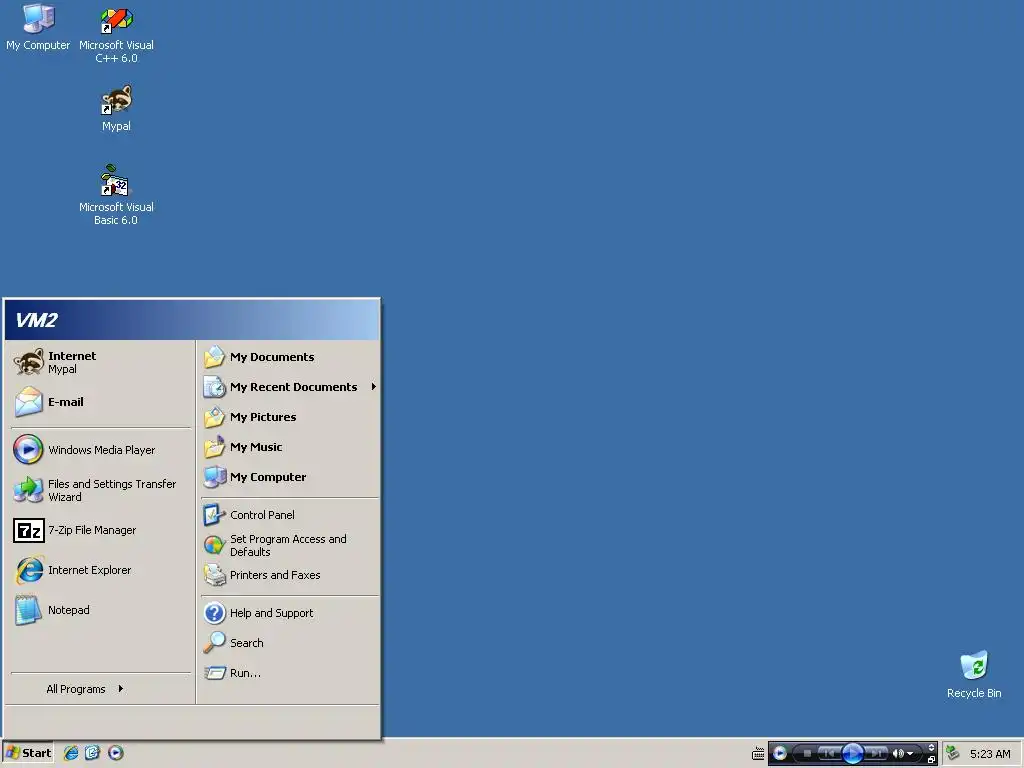Open E-mail from the Start menu
Screen dimensions: 1024x768
101,402
